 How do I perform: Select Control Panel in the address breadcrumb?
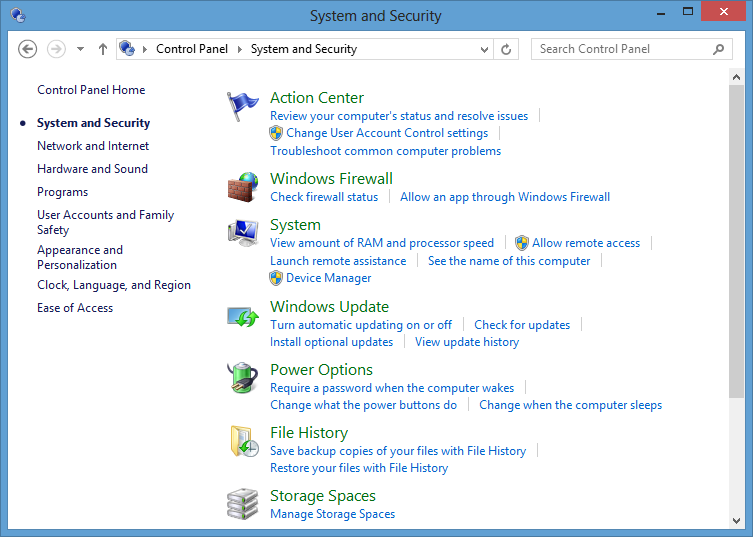point(192,49)
